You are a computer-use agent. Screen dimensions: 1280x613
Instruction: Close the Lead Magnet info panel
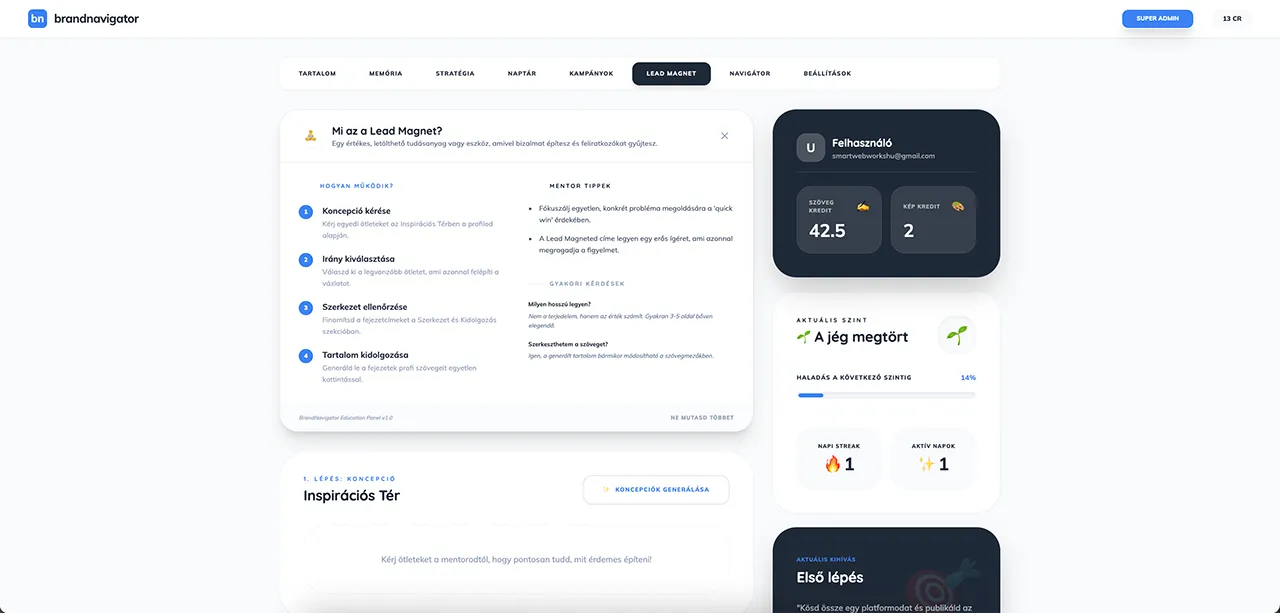[725, 136]
